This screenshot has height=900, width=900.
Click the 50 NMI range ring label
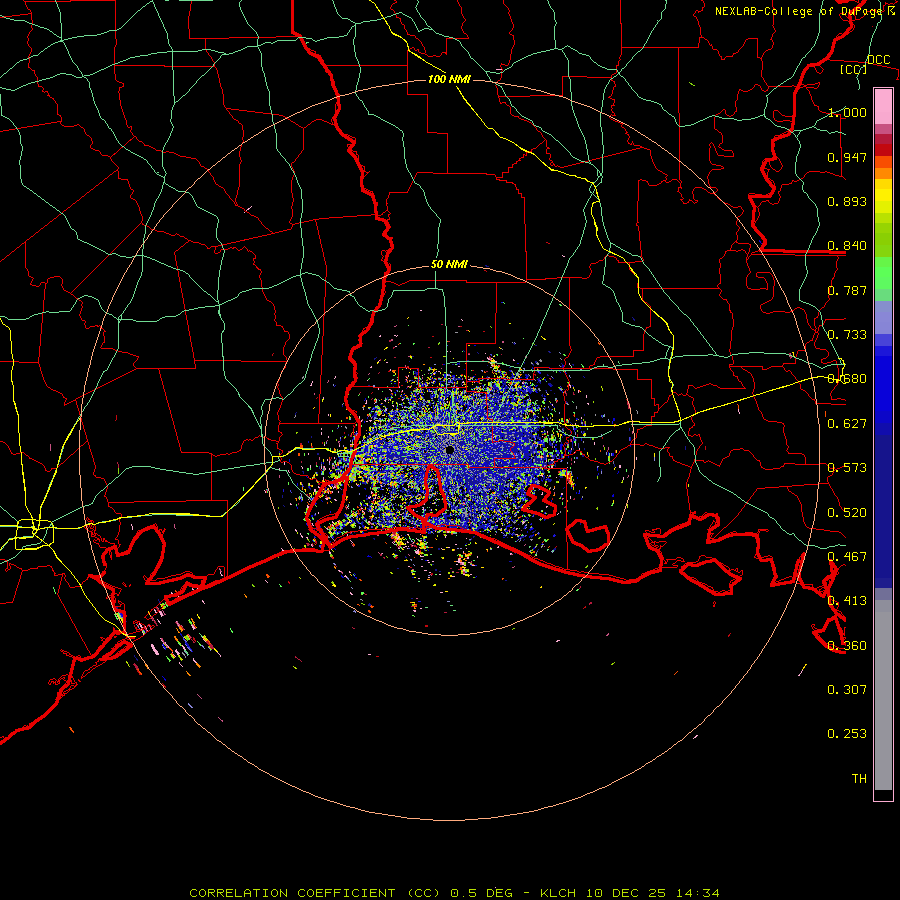pos(449,265)
